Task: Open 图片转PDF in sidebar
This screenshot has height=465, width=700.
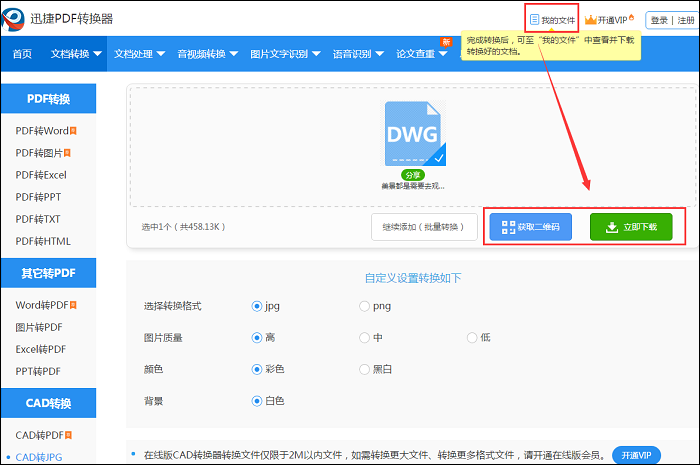Action: 39,327
